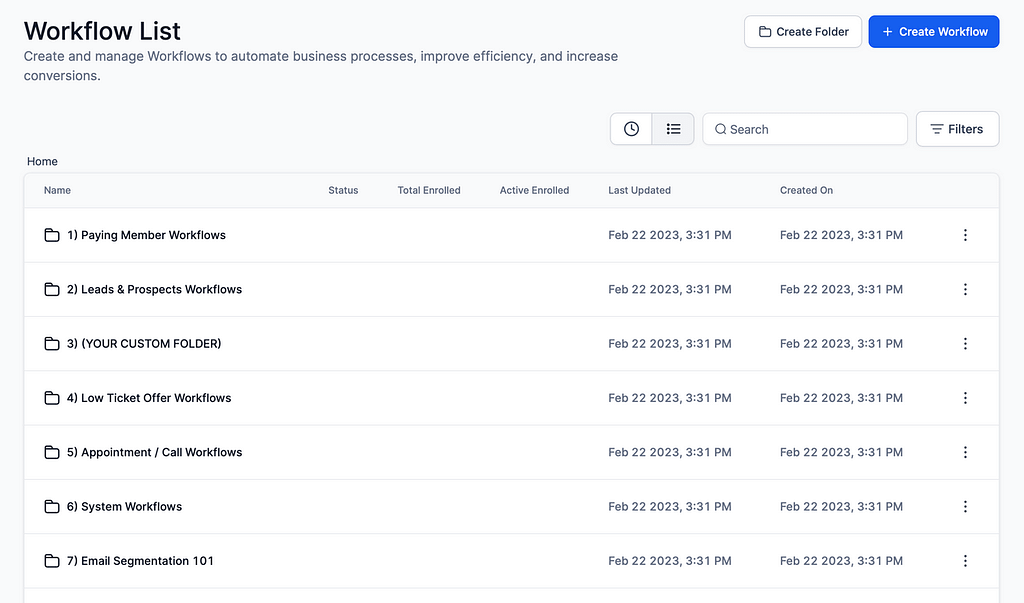The image size is (1024, 603).
Task: Open more options for System Workflows
Action: click(x=965, y=506)
